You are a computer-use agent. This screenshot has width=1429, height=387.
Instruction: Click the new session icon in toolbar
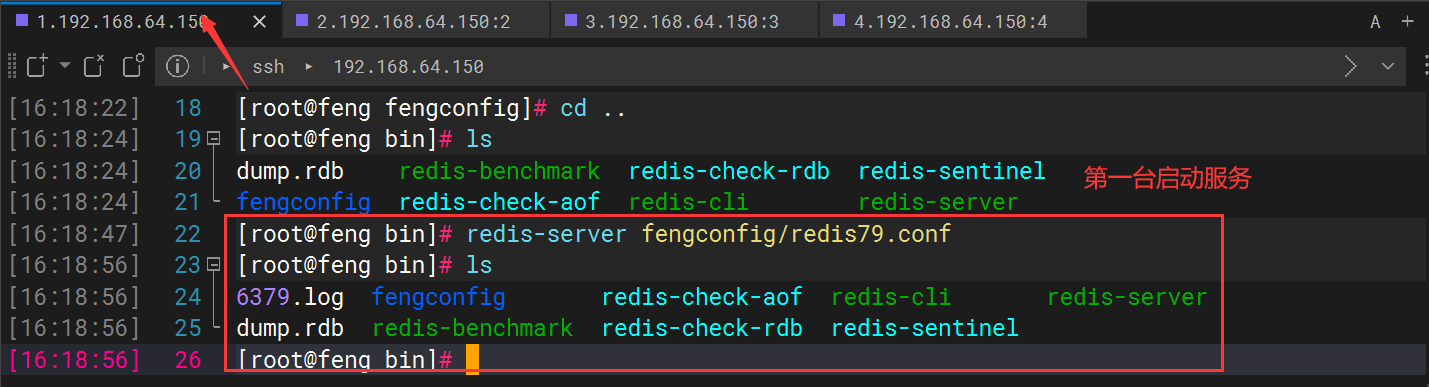point(37,67)
